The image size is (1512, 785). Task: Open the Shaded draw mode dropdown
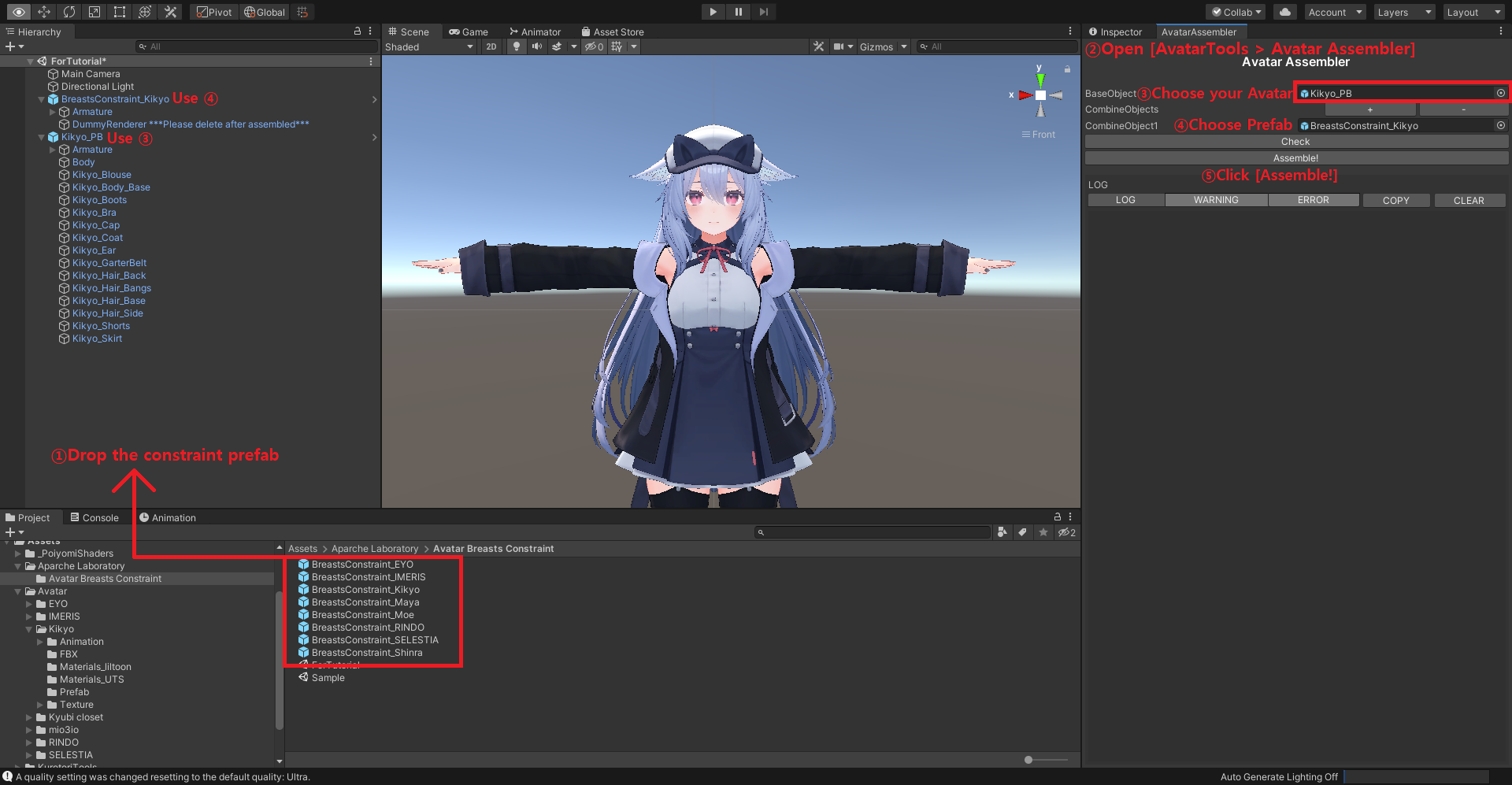(429, 46)
